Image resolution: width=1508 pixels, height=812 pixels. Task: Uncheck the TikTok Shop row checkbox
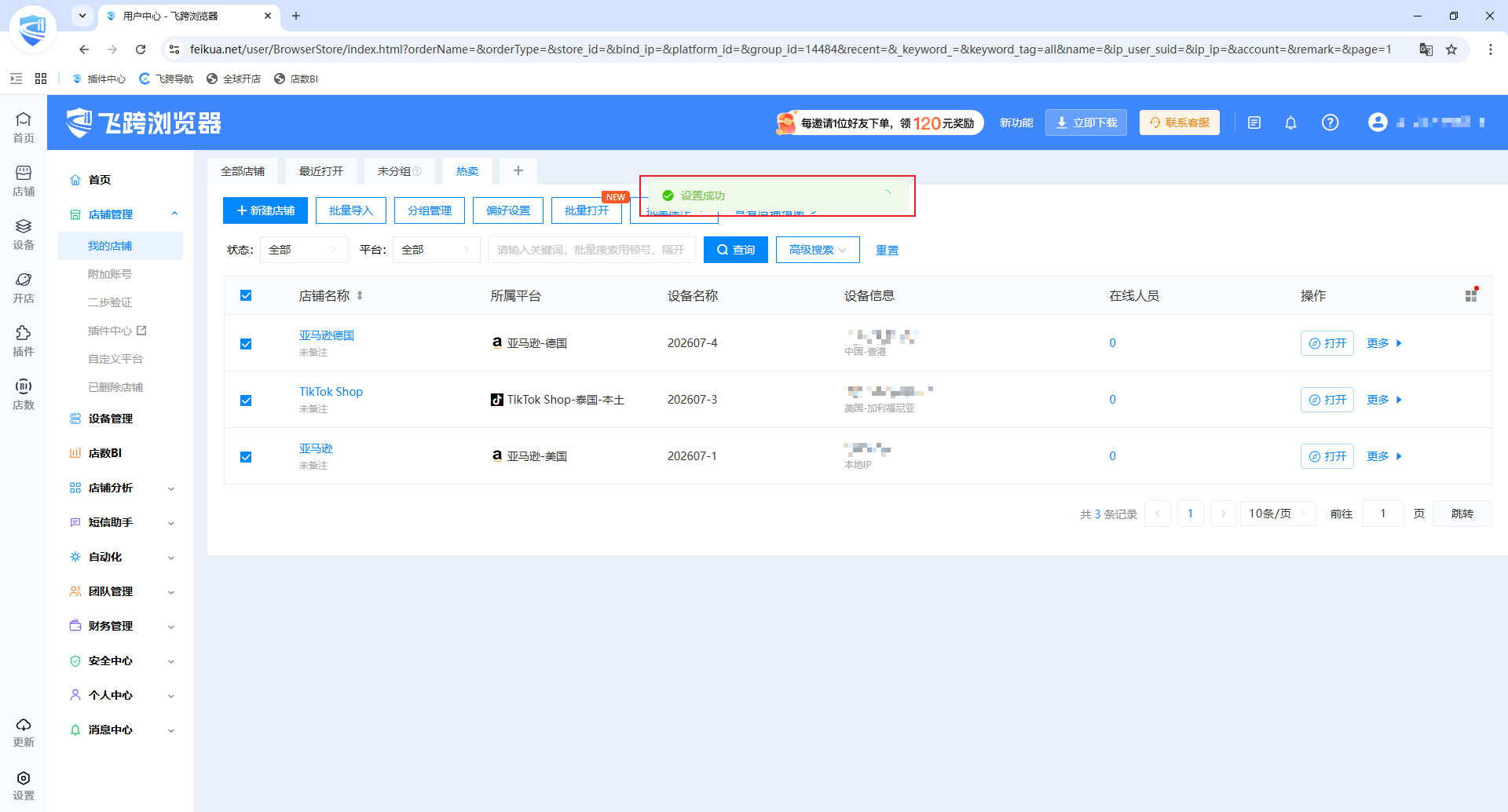tap(246, 401)
